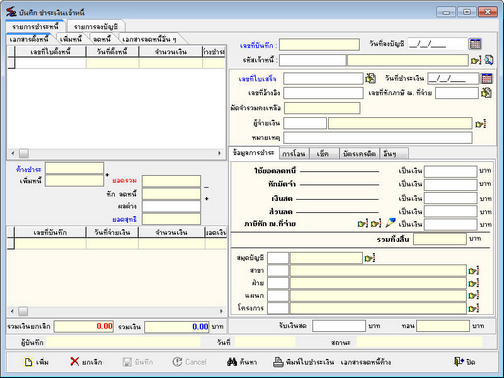Click magnifier document icon beside รหัสเจ้าหนี้ row
Screen dimensions: 504x378
tap(489, 60)
